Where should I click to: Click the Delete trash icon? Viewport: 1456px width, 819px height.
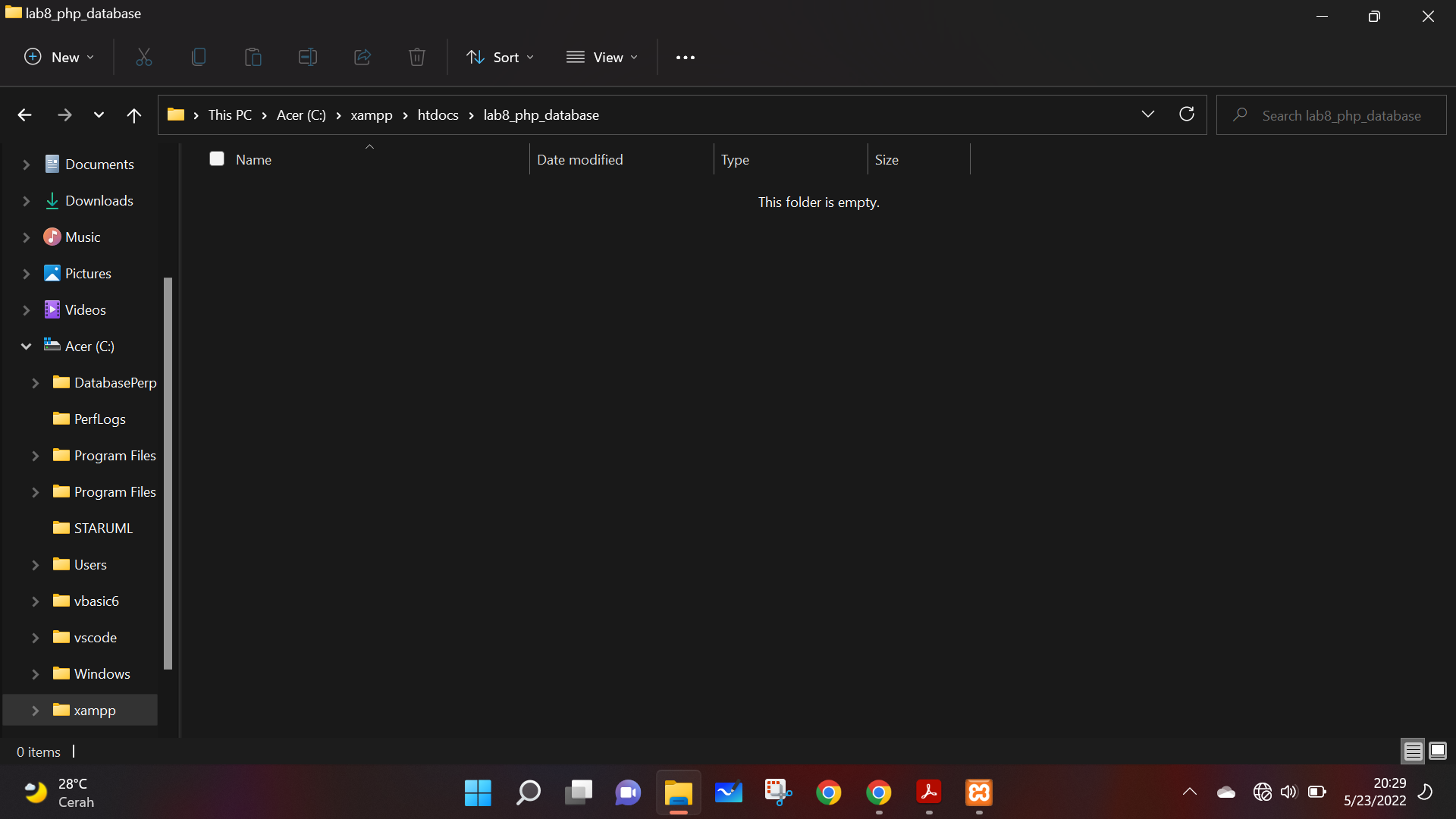(x=416, y=57)
